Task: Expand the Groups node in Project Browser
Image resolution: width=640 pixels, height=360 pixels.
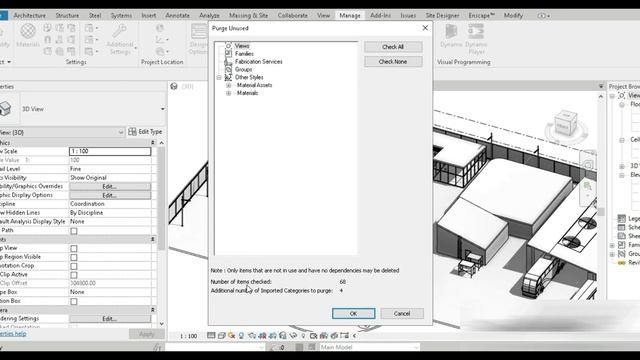Action: coord(612,254)
